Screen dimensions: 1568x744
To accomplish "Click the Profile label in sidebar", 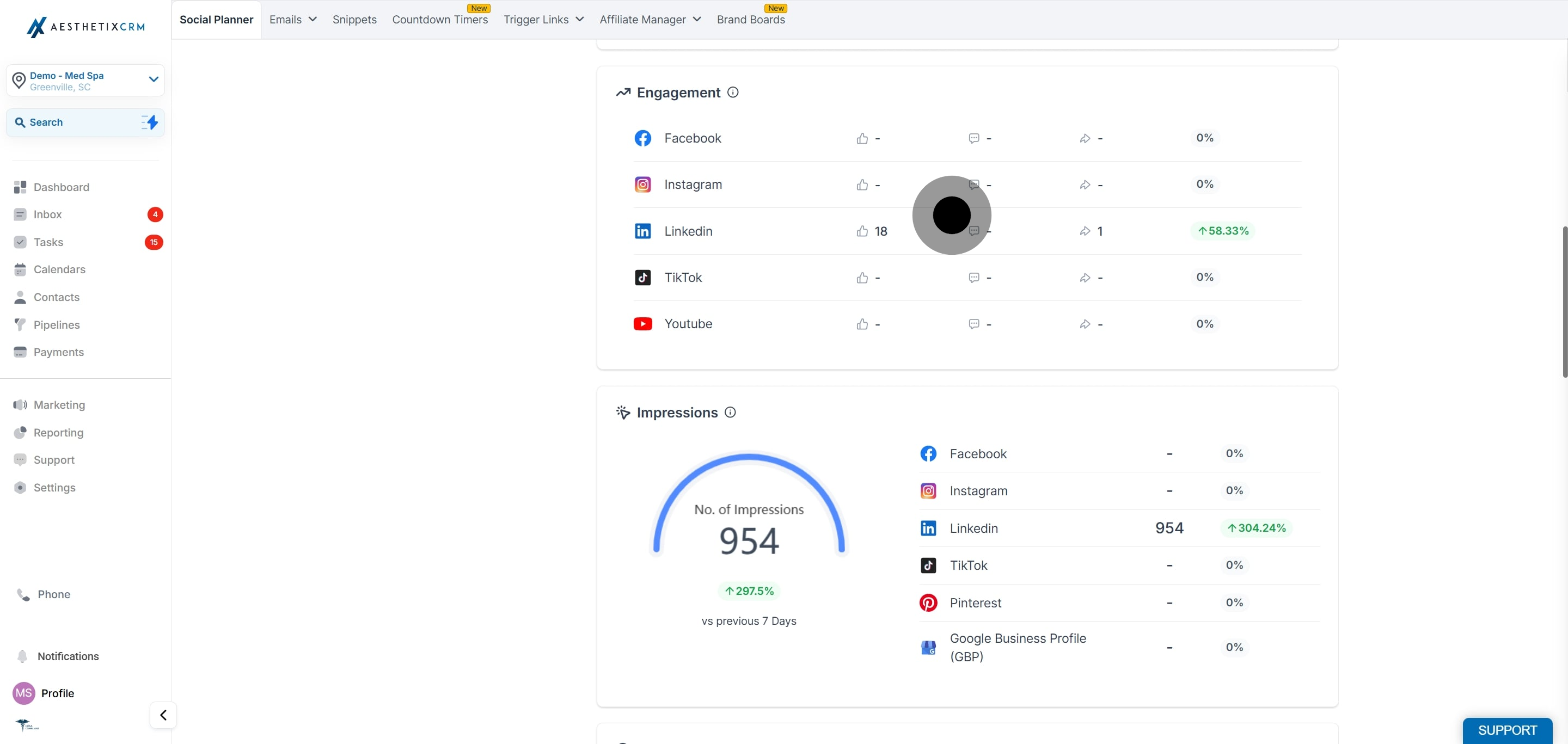I will [x=58, y=693].
